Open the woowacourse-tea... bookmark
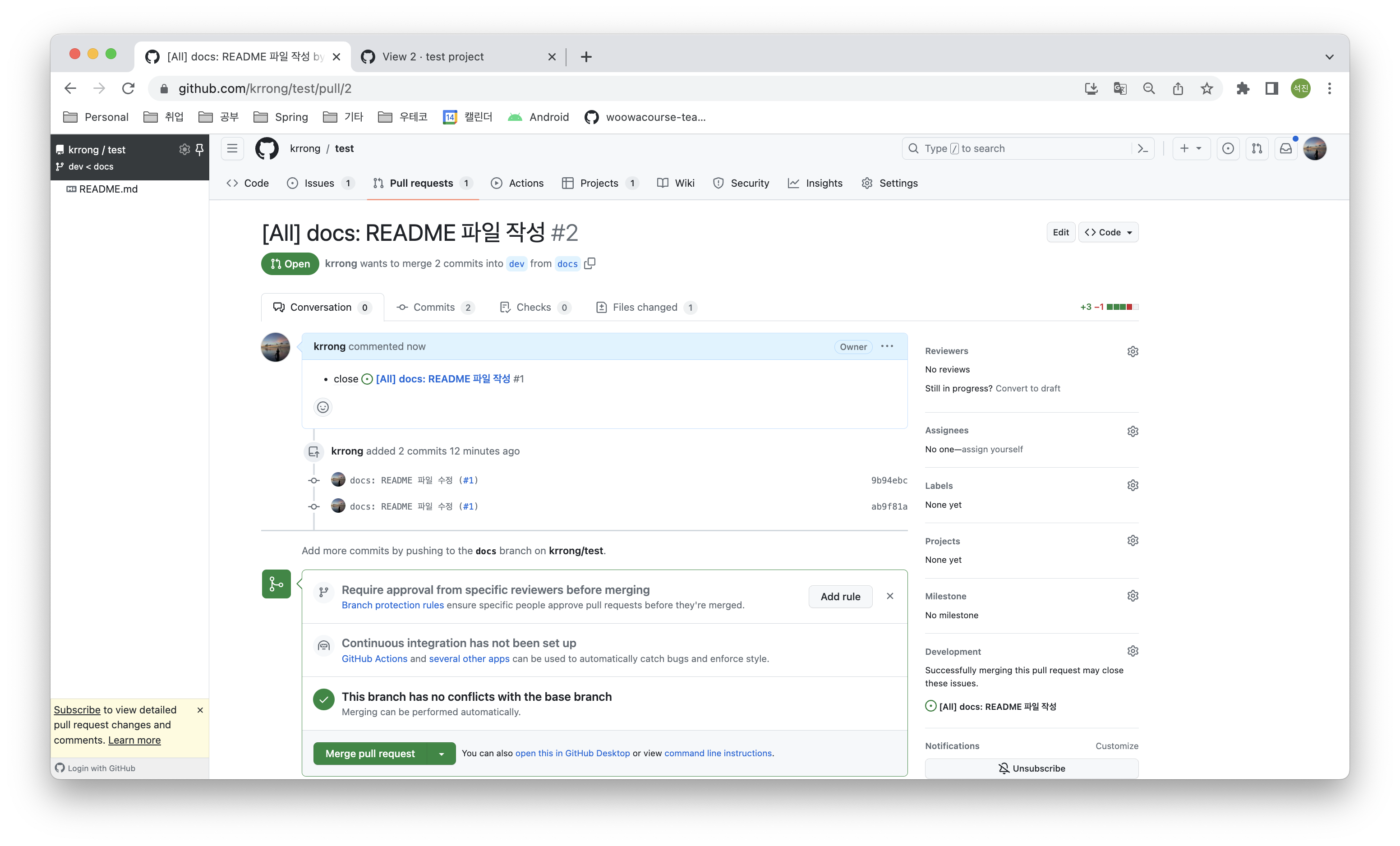The image size is (1400, 846). pyautogui.click(x=645, y=117)
